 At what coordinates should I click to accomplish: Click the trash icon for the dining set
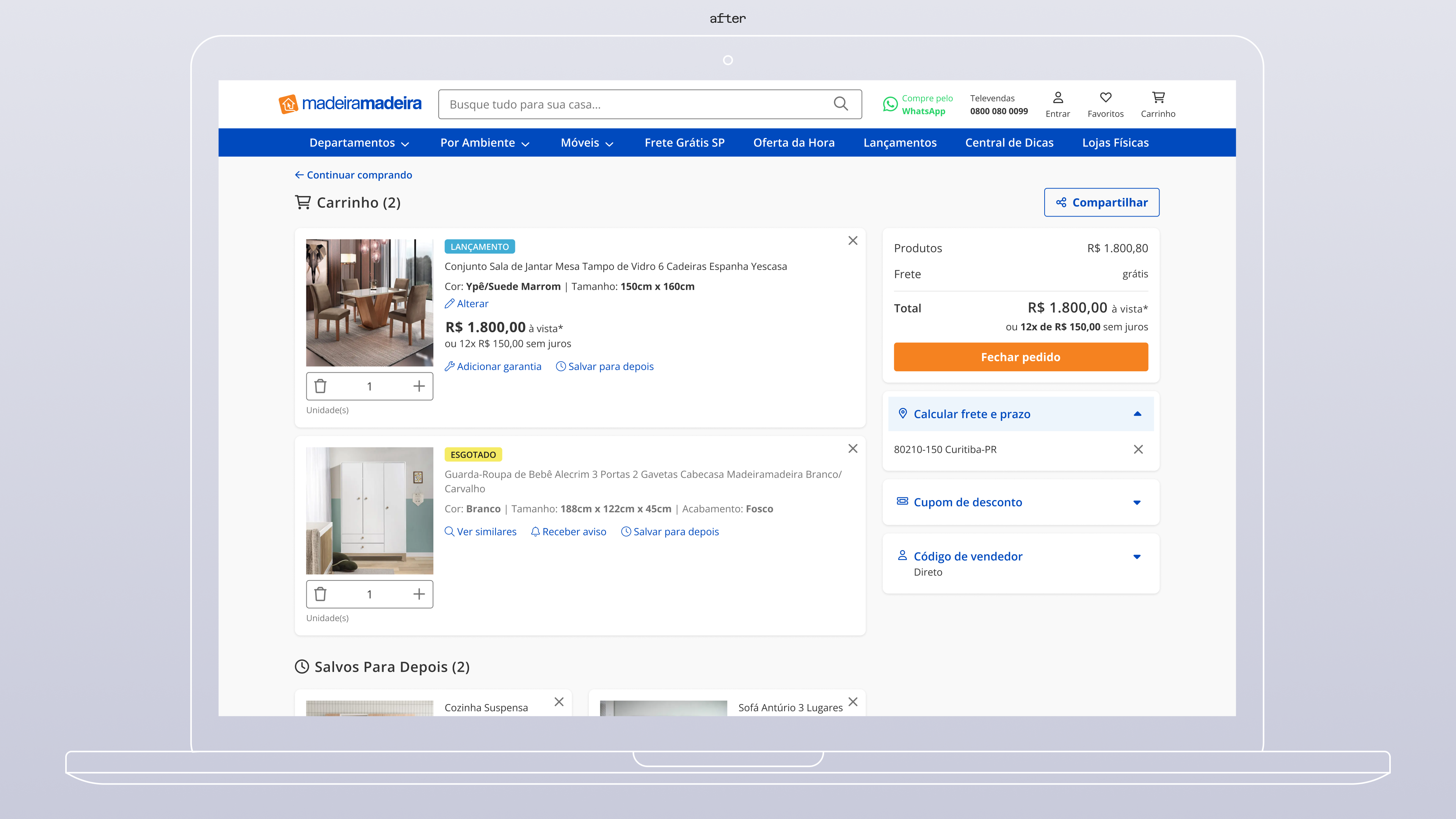(320, 386)
